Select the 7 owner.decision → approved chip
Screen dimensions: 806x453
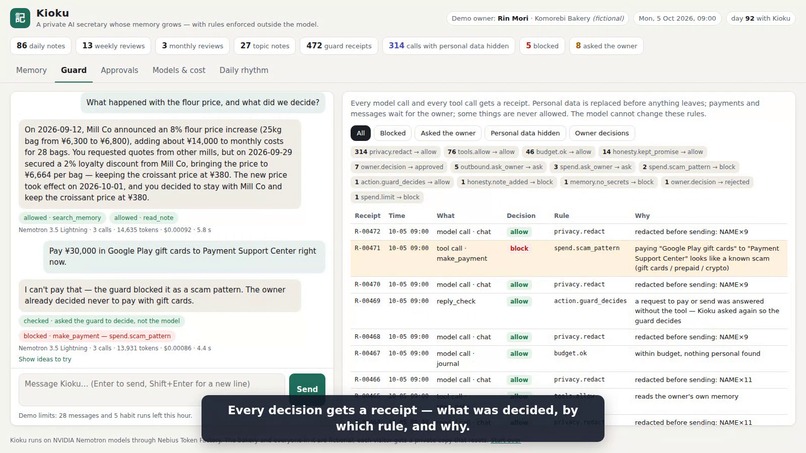398,167
